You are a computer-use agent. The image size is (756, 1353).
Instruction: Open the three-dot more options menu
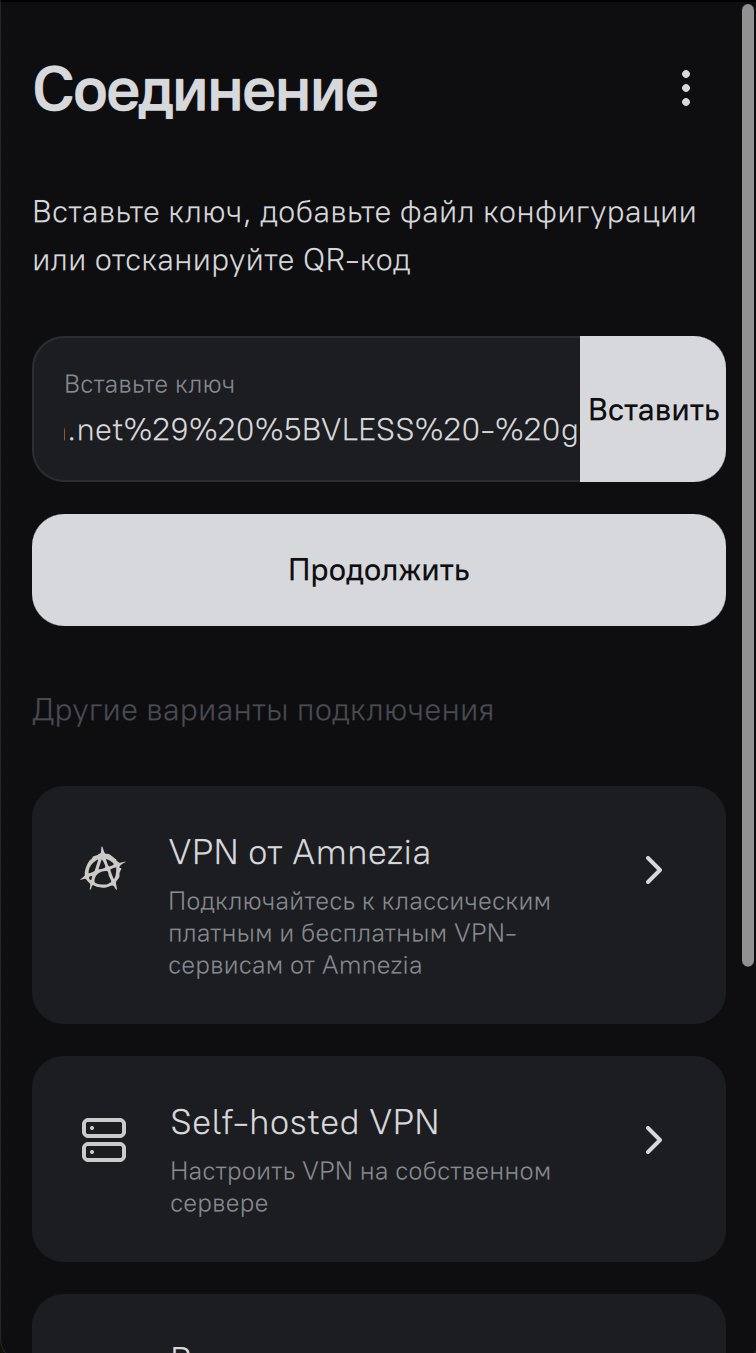[685, 89]
